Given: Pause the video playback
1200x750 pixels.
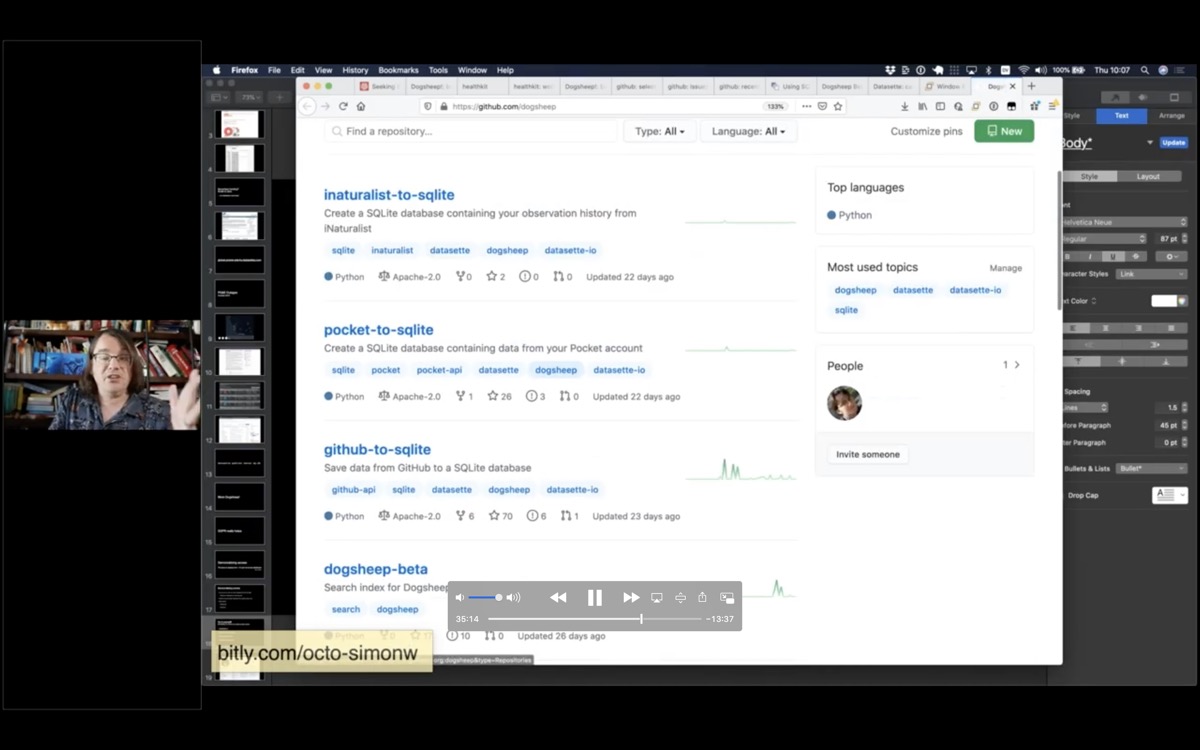Looking at the screenshot, I should 595,598.
